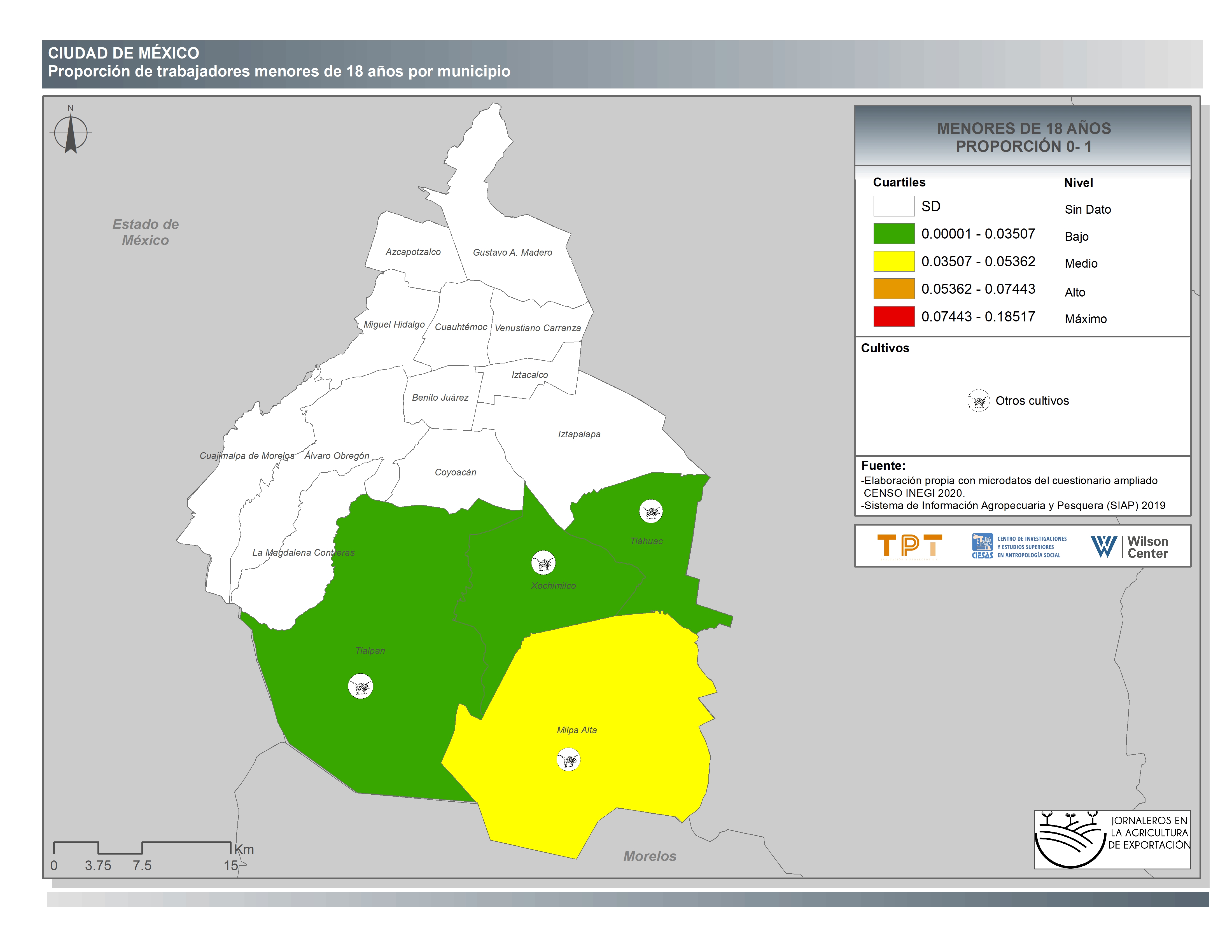Click the Coyoacán municipality label

(x=455, y=473)
